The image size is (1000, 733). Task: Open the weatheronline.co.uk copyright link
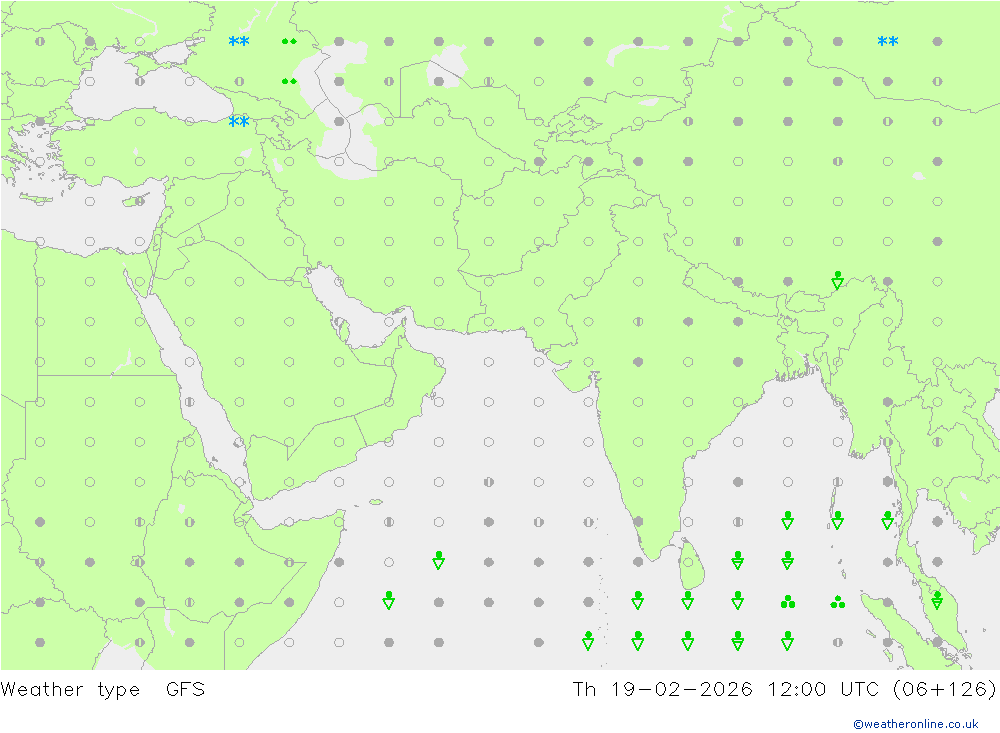[x=916, y=724]
